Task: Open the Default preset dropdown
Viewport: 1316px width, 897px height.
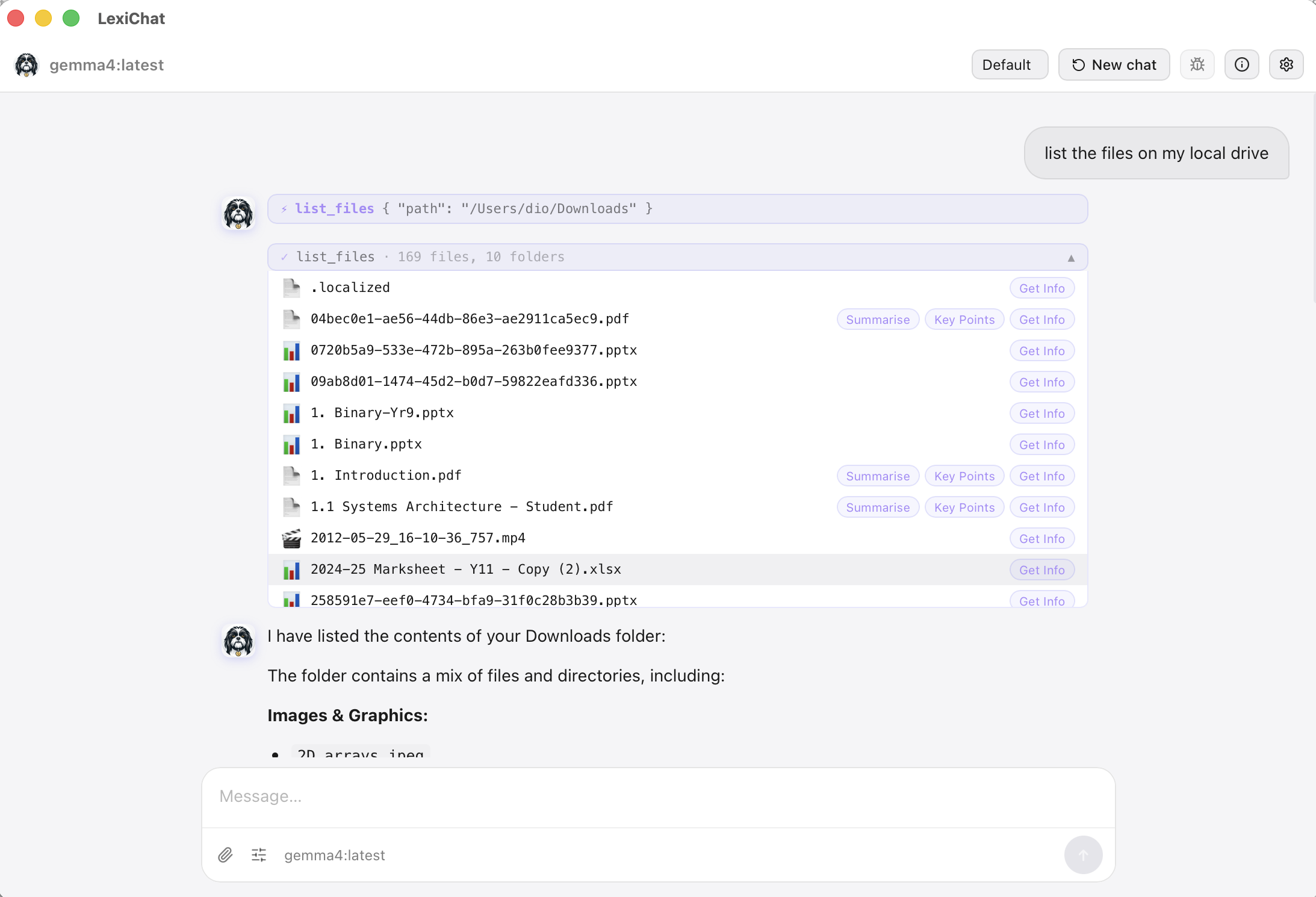Action: [1009, 64]
